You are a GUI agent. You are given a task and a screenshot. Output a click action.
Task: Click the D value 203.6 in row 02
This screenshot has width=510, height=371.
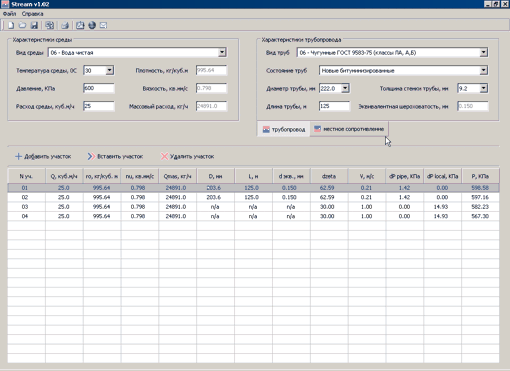(214, 197)
